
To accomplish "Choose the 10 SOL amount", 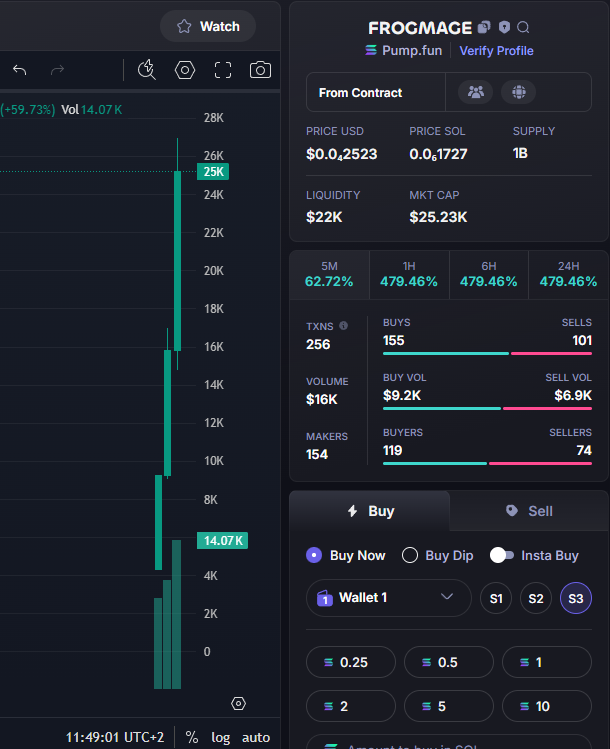I will click(546, 706).
